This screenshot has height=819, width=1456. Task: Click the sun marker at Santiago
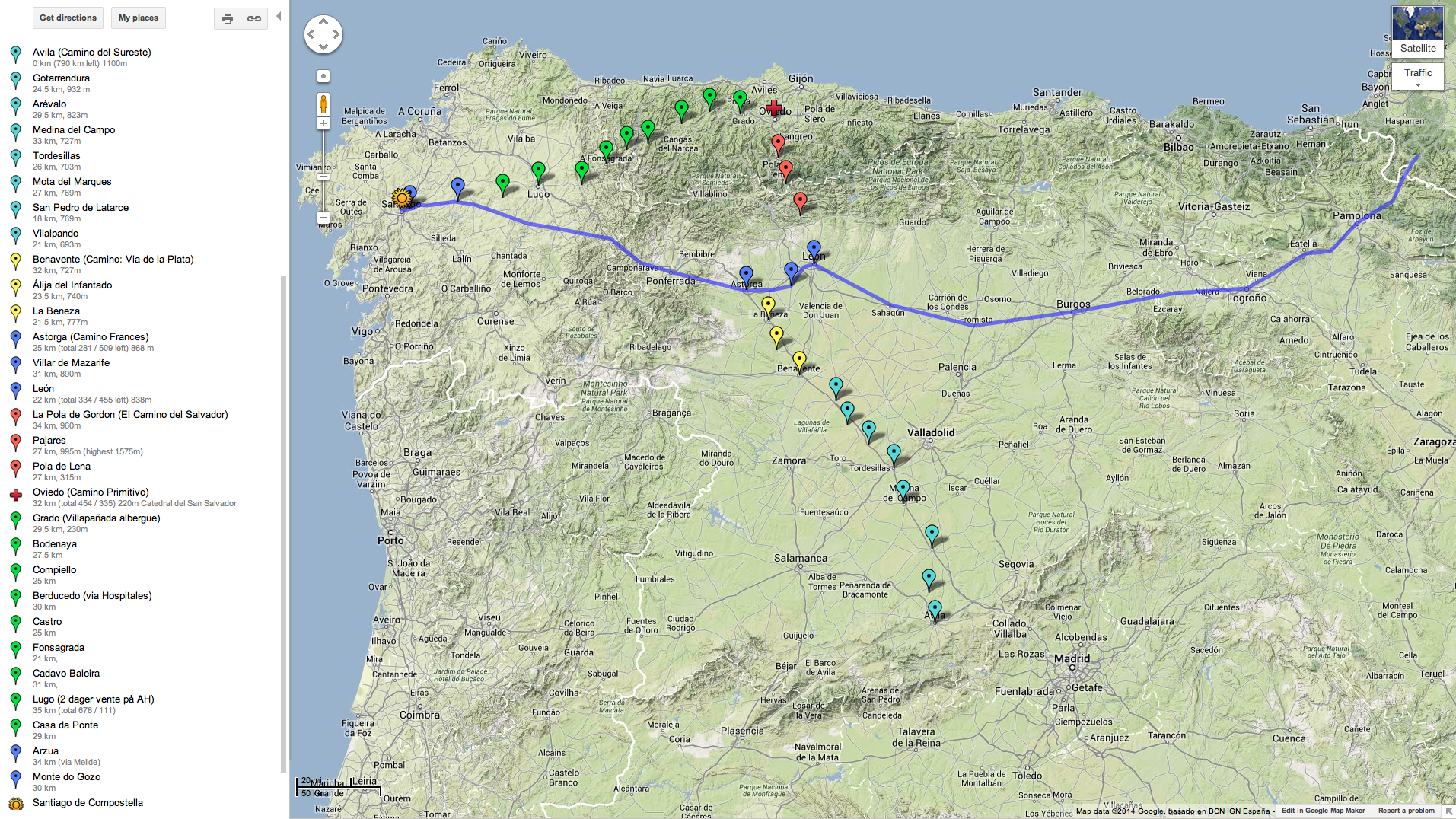click(x=401, y=199)
